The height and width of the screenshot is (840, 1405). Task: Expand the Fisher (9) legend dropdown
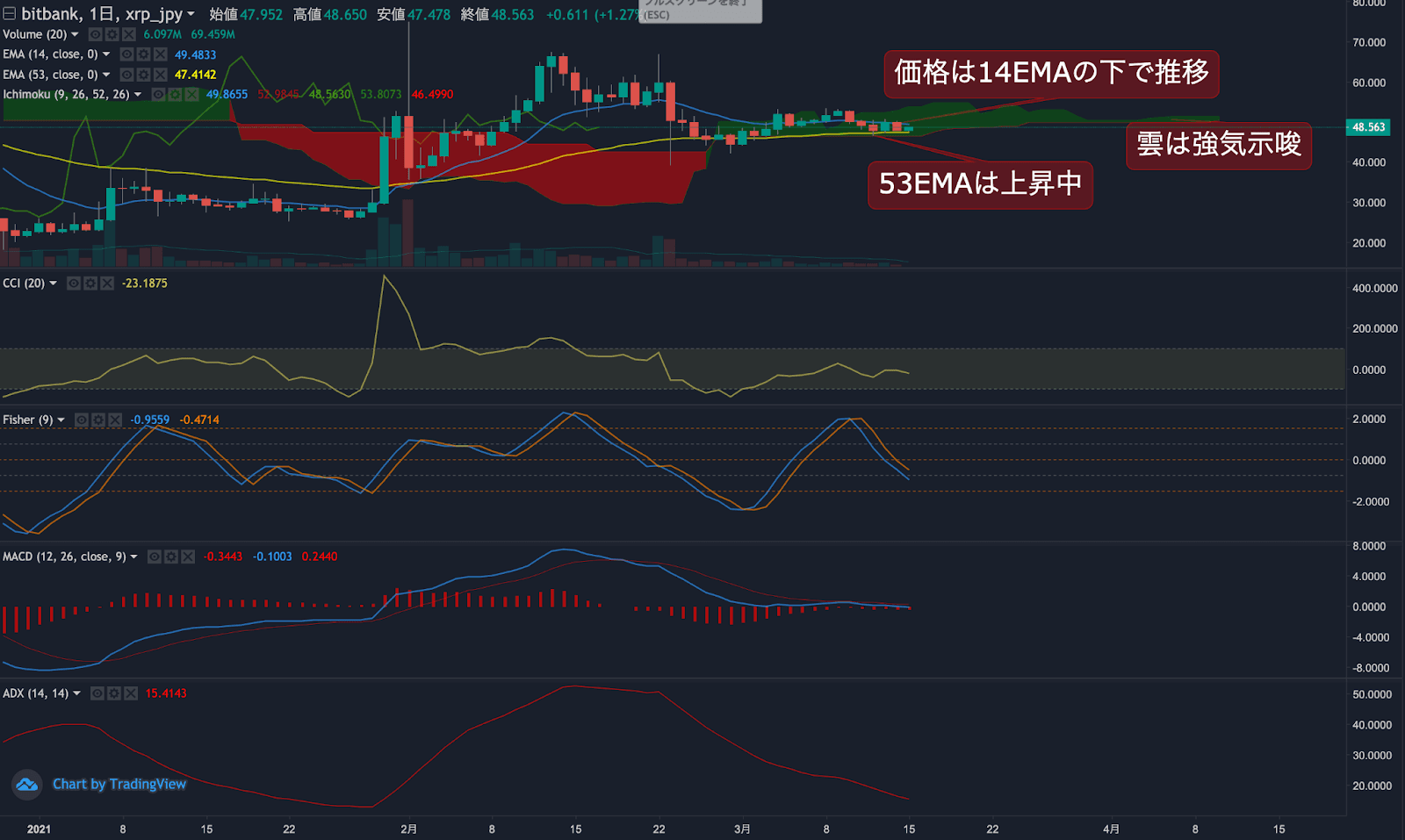[61, 420]
